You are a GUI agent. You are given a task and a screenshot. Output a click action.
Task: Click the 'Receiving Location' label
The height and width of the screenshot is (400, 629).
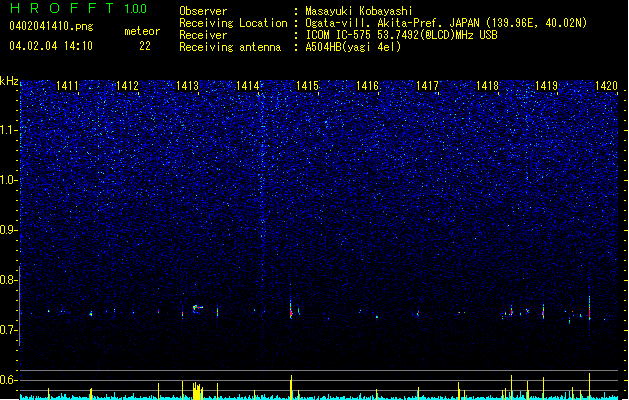tap(233, 23)
